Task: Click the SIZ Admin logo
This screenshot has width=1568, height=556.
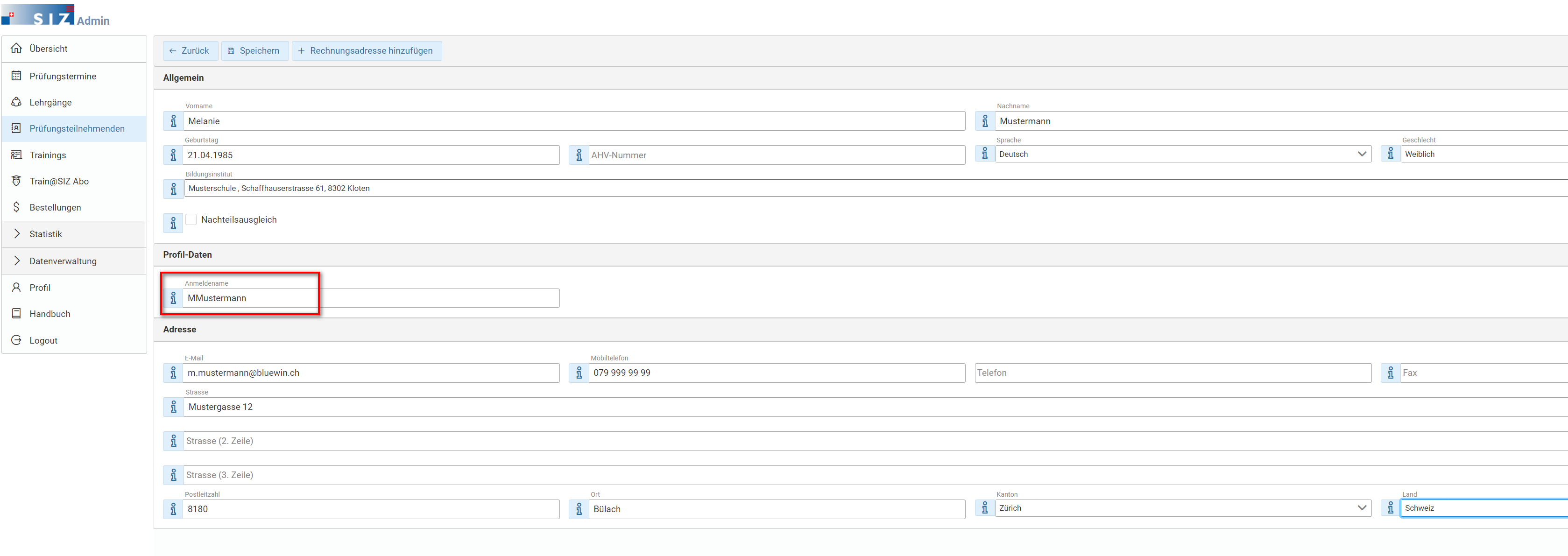Action: [56, 14]
